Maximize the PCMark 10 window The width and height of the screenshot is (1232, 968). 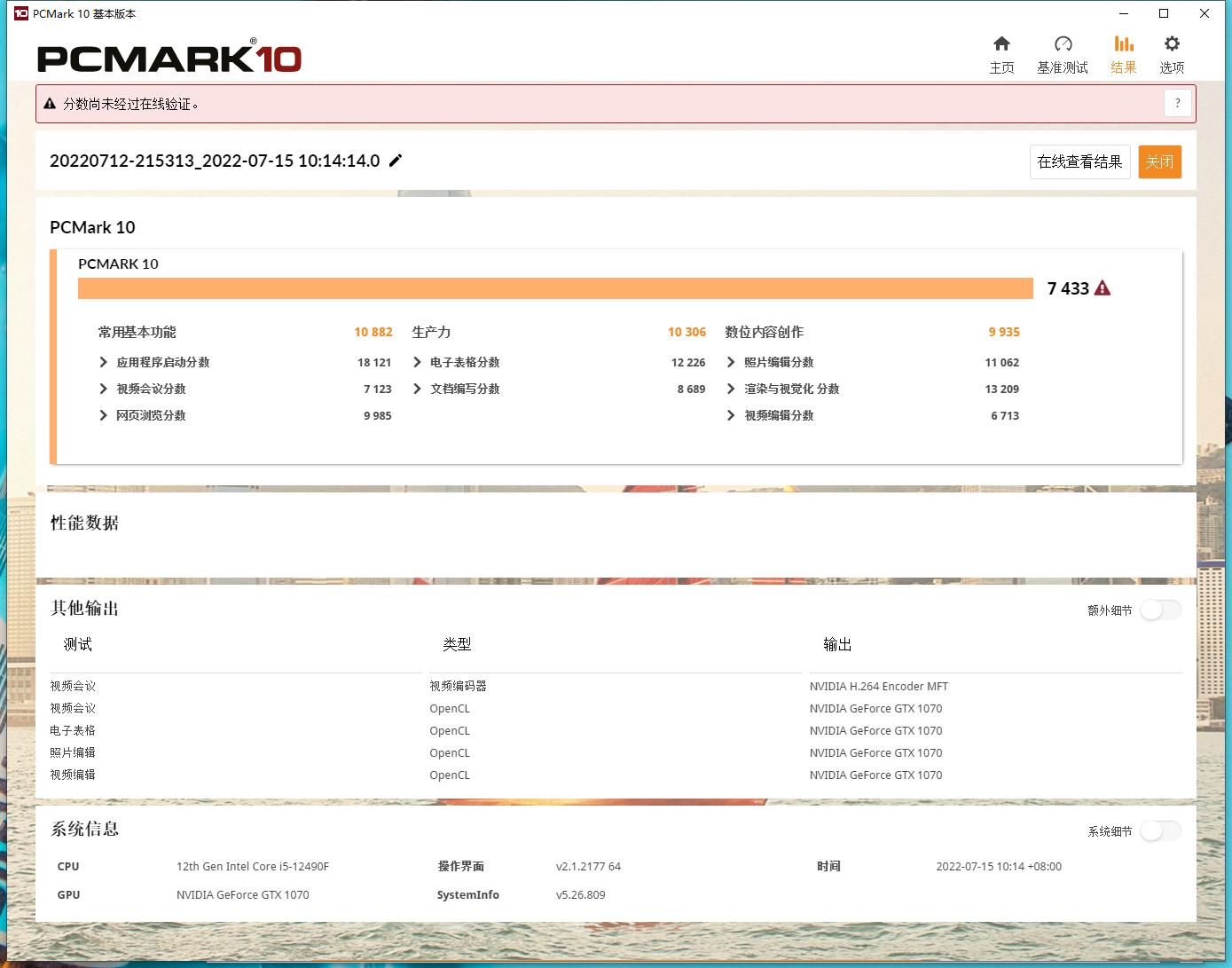(x=1164, y=13)
